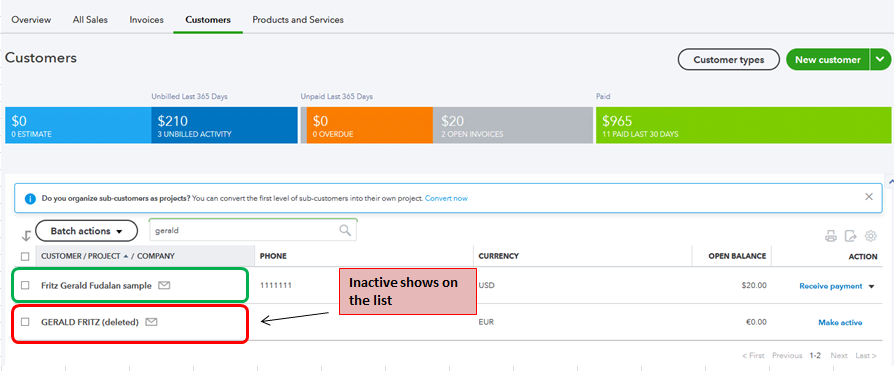894x371 pixels.
Task: Click the €0.00 open balance cell
Action: pos(755,322)
